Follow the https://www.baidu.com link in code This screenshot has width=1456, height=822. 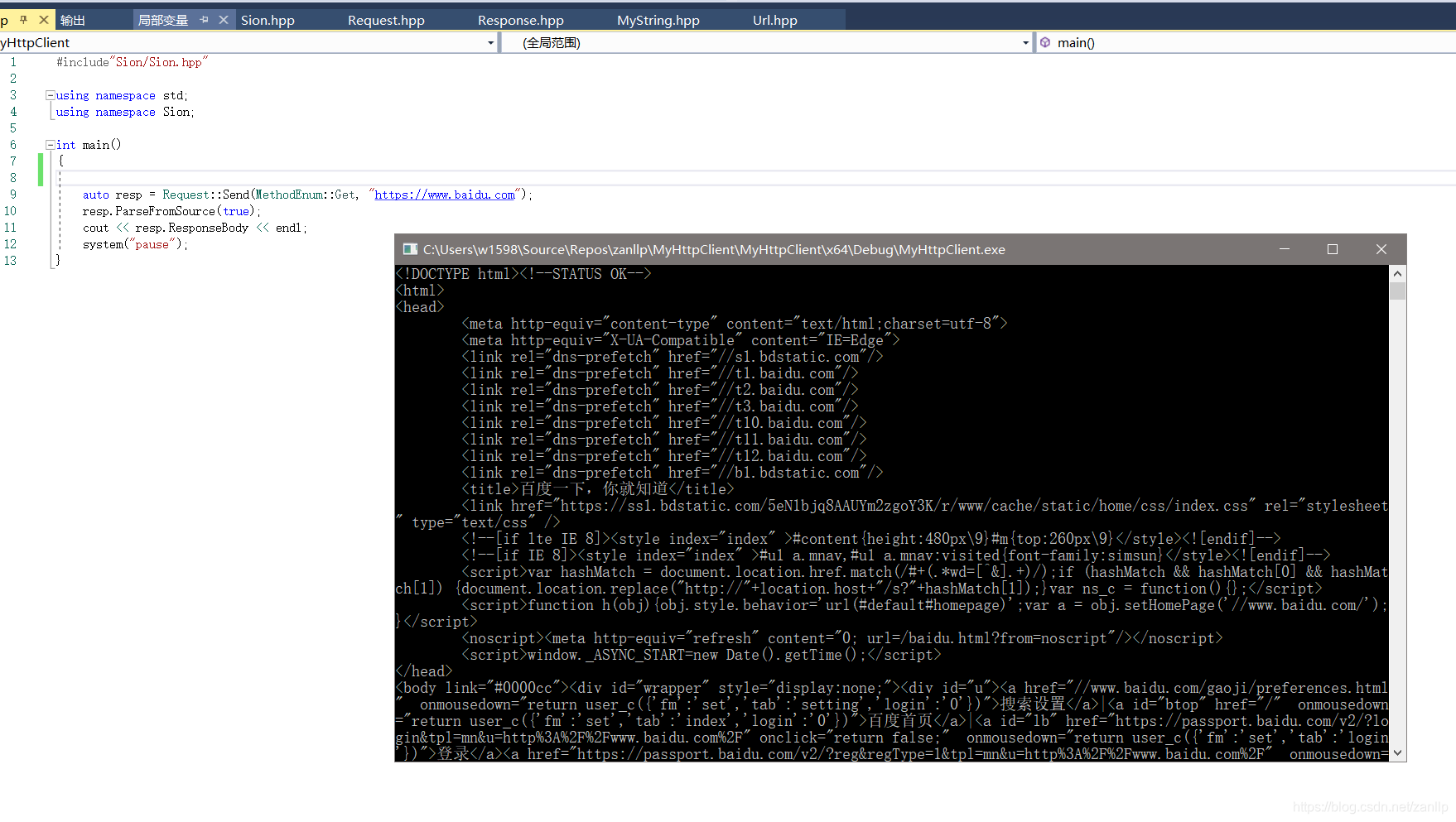(445, 195)
